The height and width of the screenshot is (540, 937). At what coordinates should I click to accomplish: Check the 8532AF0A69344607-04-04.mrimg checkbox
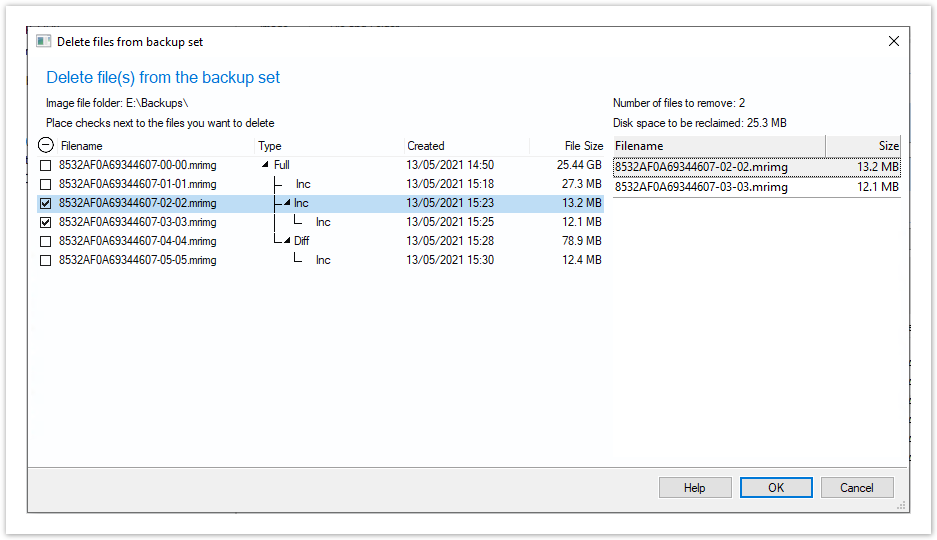point(45,242)
